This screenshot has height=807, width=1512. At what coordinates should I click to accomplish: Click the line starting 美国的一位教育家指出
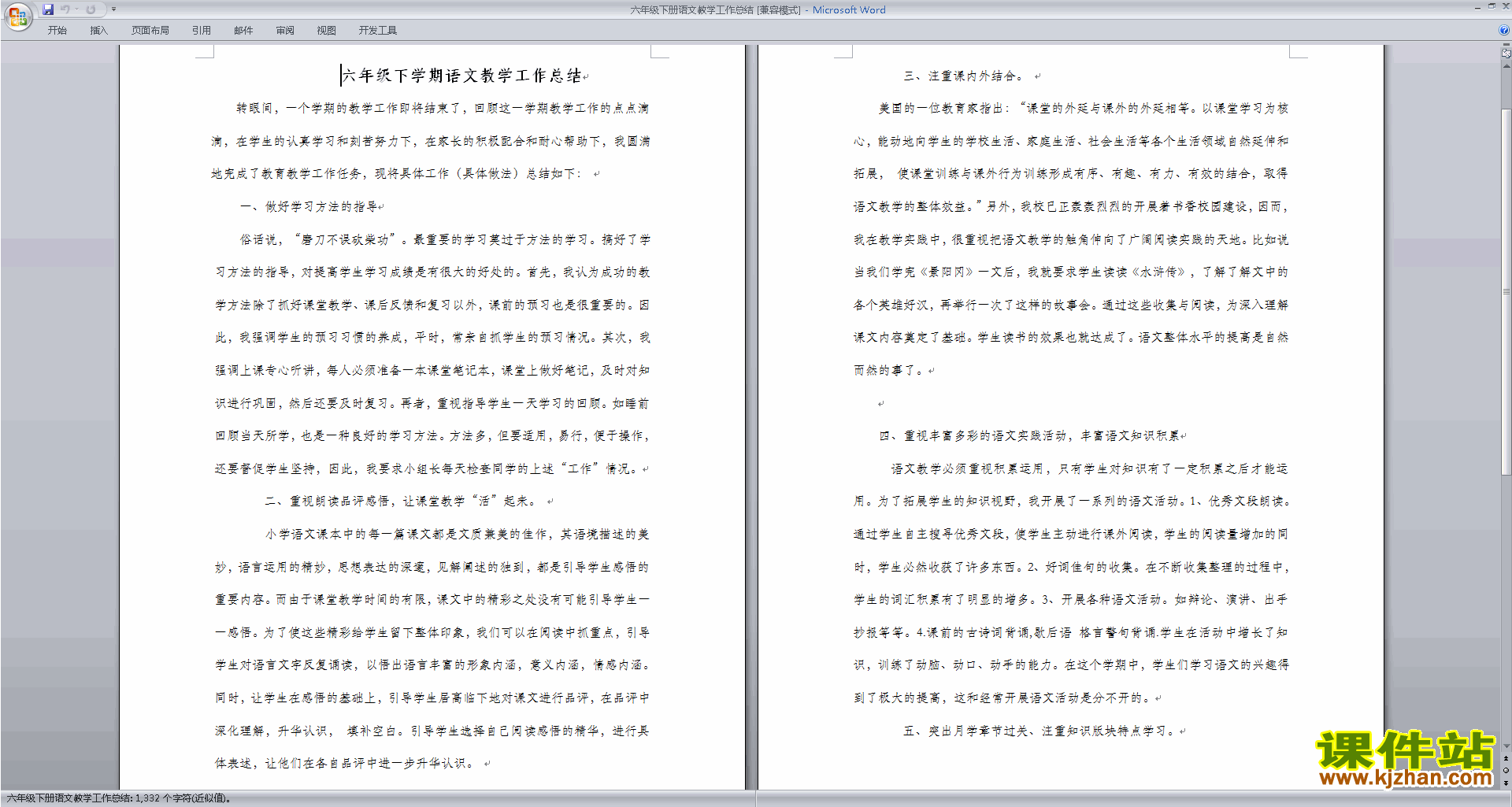pyautogui.click(x=1084, y=108)
